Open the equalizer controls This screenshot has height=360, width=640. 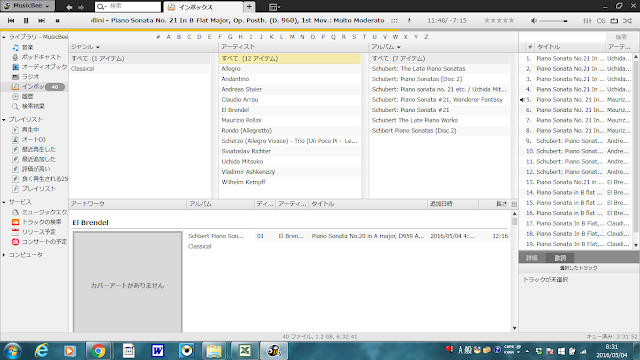pyautogui.click(x=587, y=20)
